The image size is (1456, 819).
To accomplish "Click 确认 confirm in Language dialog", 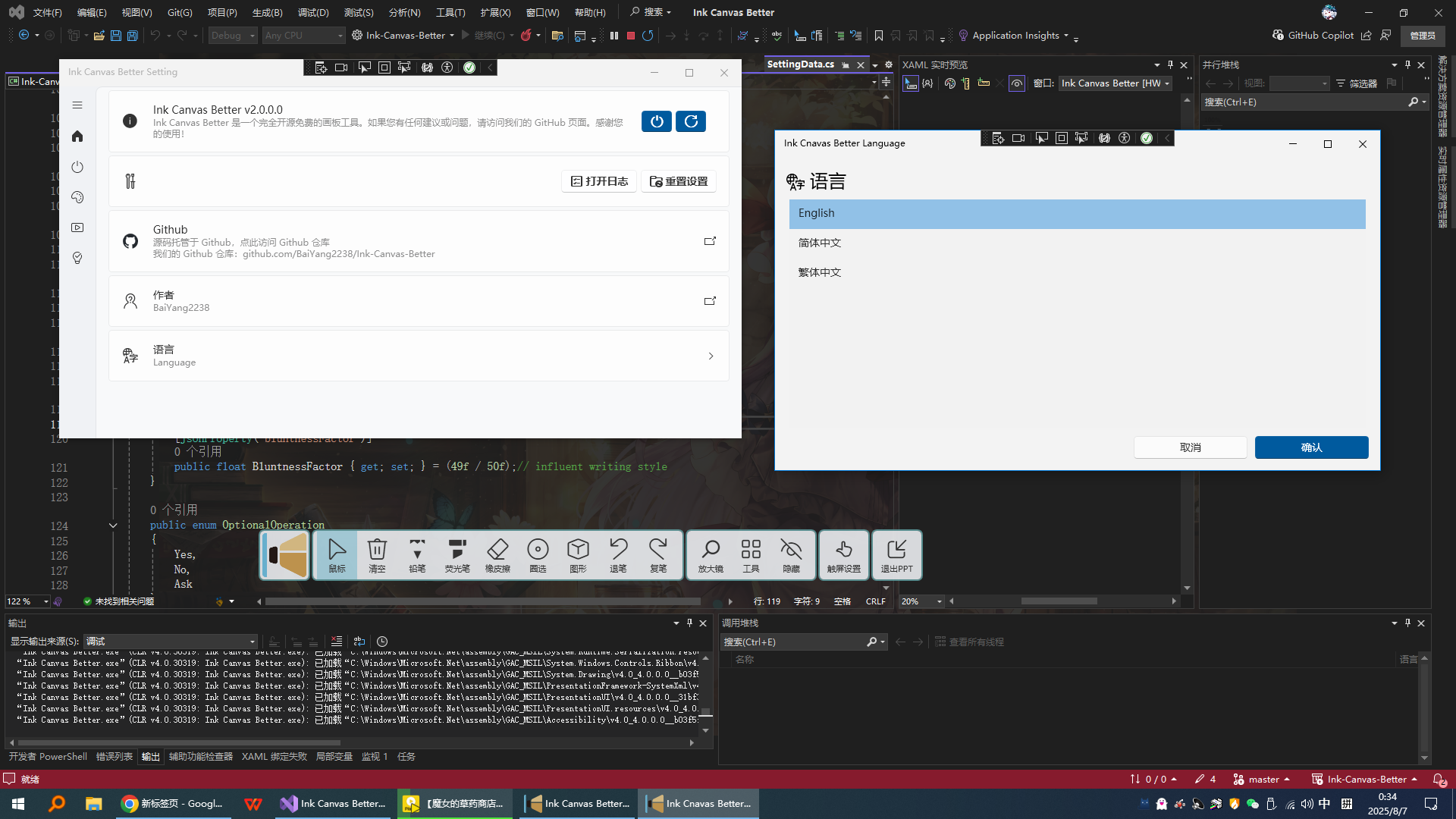I will pos(1311,447).
